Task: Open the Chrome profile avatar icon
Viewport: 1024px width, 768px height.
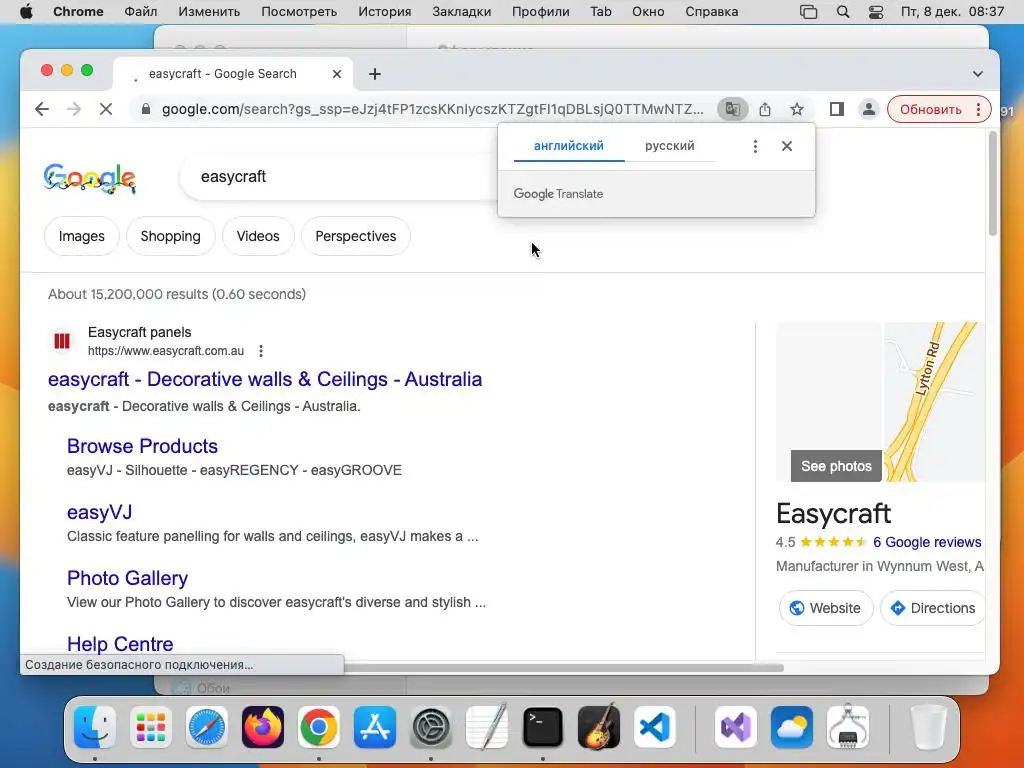Action: [x=869, y=109]
